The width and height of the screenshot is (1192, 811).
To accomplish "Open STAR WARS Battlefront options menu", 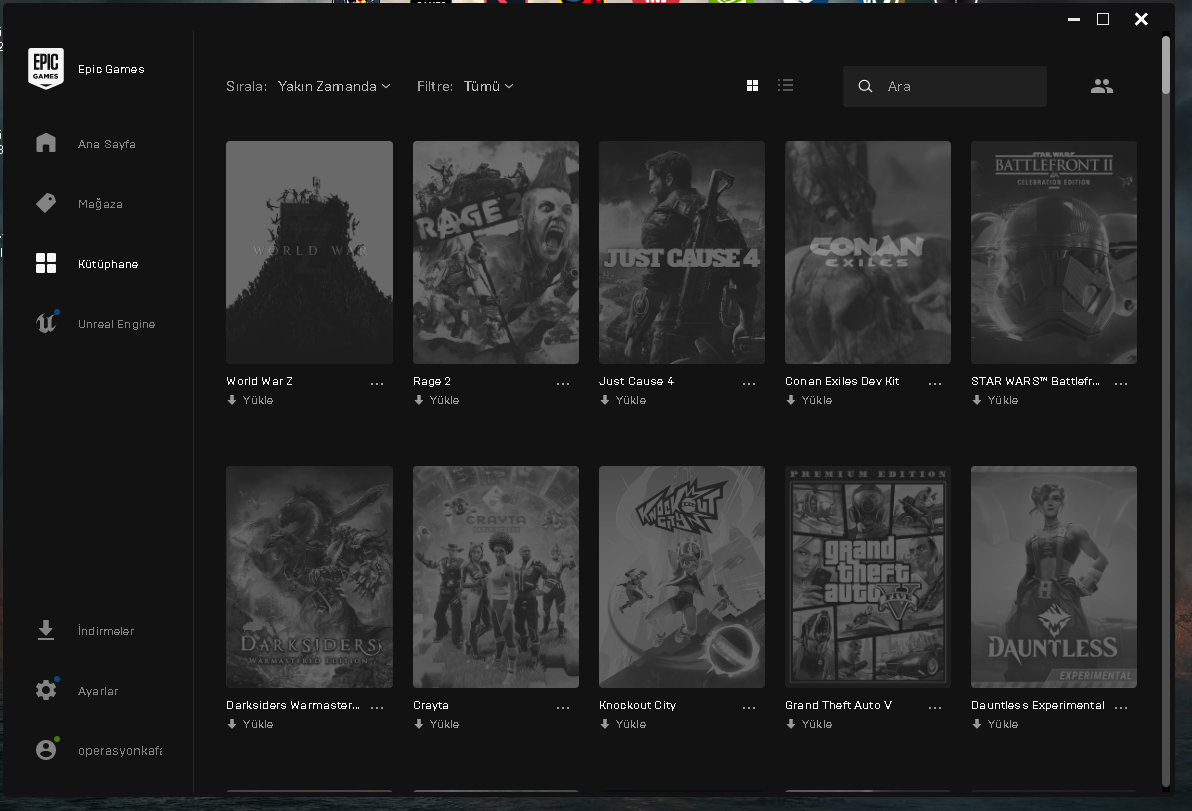I will click(x=1121, y=384).
